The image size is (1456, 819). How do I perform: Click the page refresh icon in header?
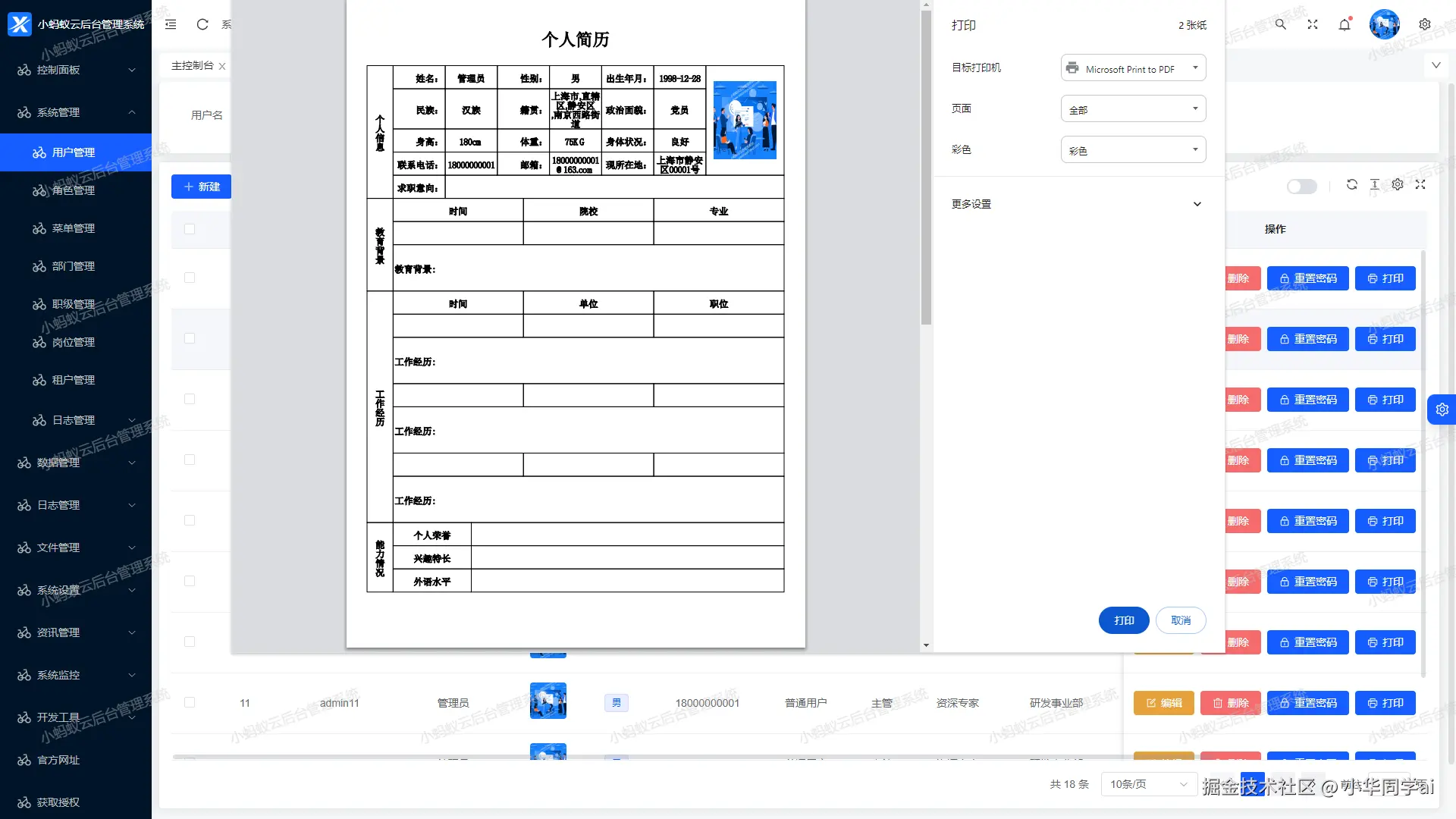pos(202,24)
